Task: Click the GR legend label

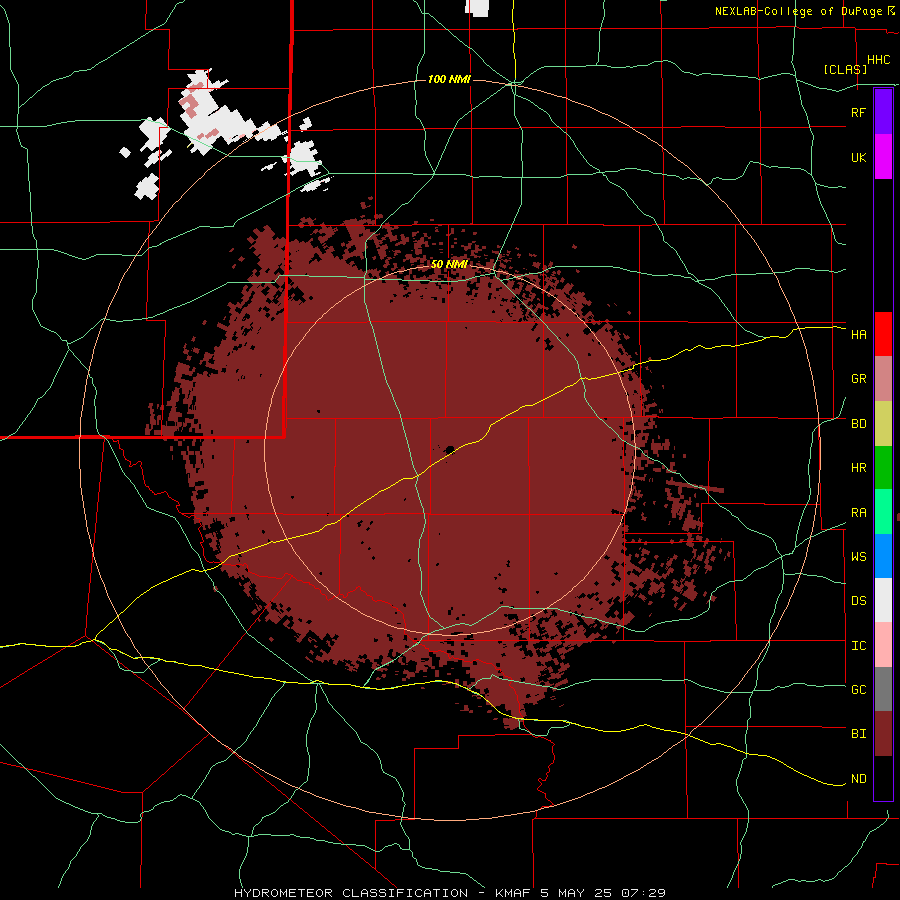Action: click(x=858, y=379)
